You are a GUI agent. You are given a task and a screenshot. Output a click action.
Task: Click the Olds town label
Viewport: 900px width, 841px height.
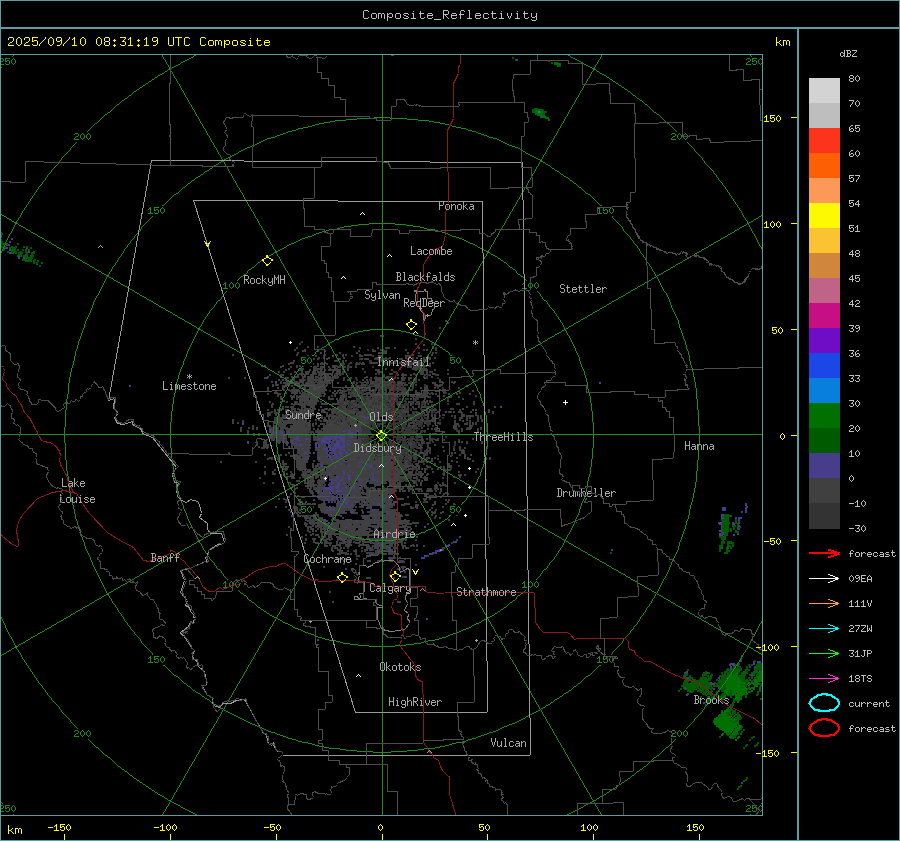click(x=381, y=417)
